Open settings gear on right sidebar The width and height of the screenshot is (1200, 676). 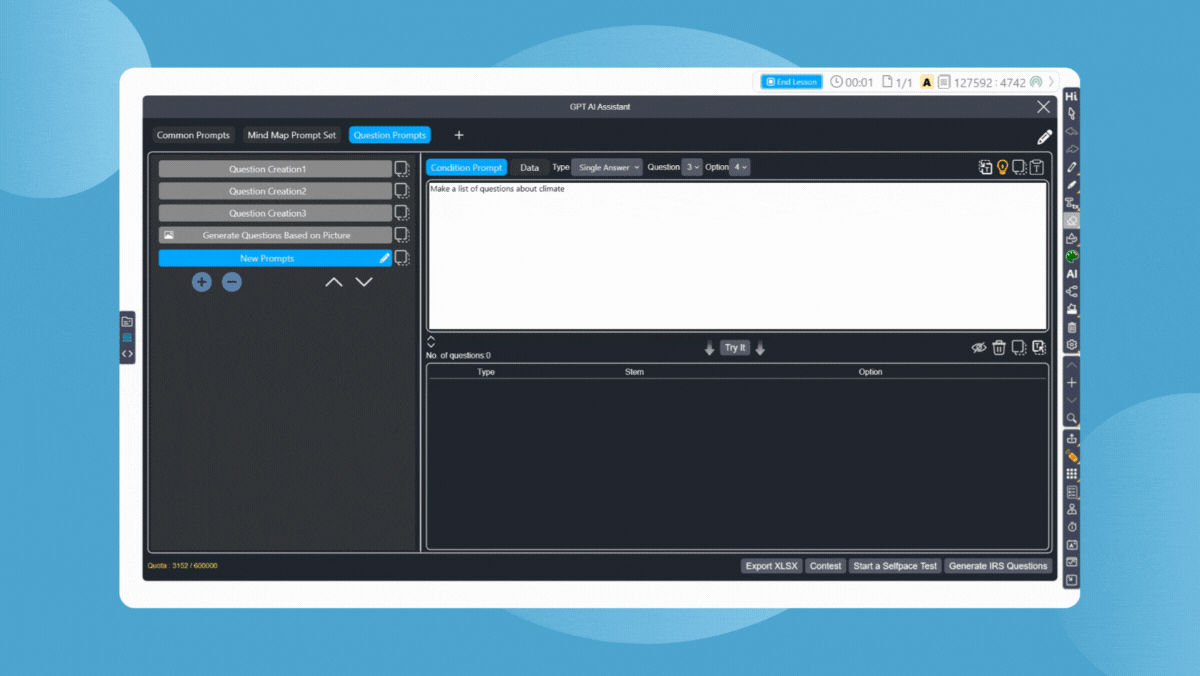click(x=1072, y=345)
